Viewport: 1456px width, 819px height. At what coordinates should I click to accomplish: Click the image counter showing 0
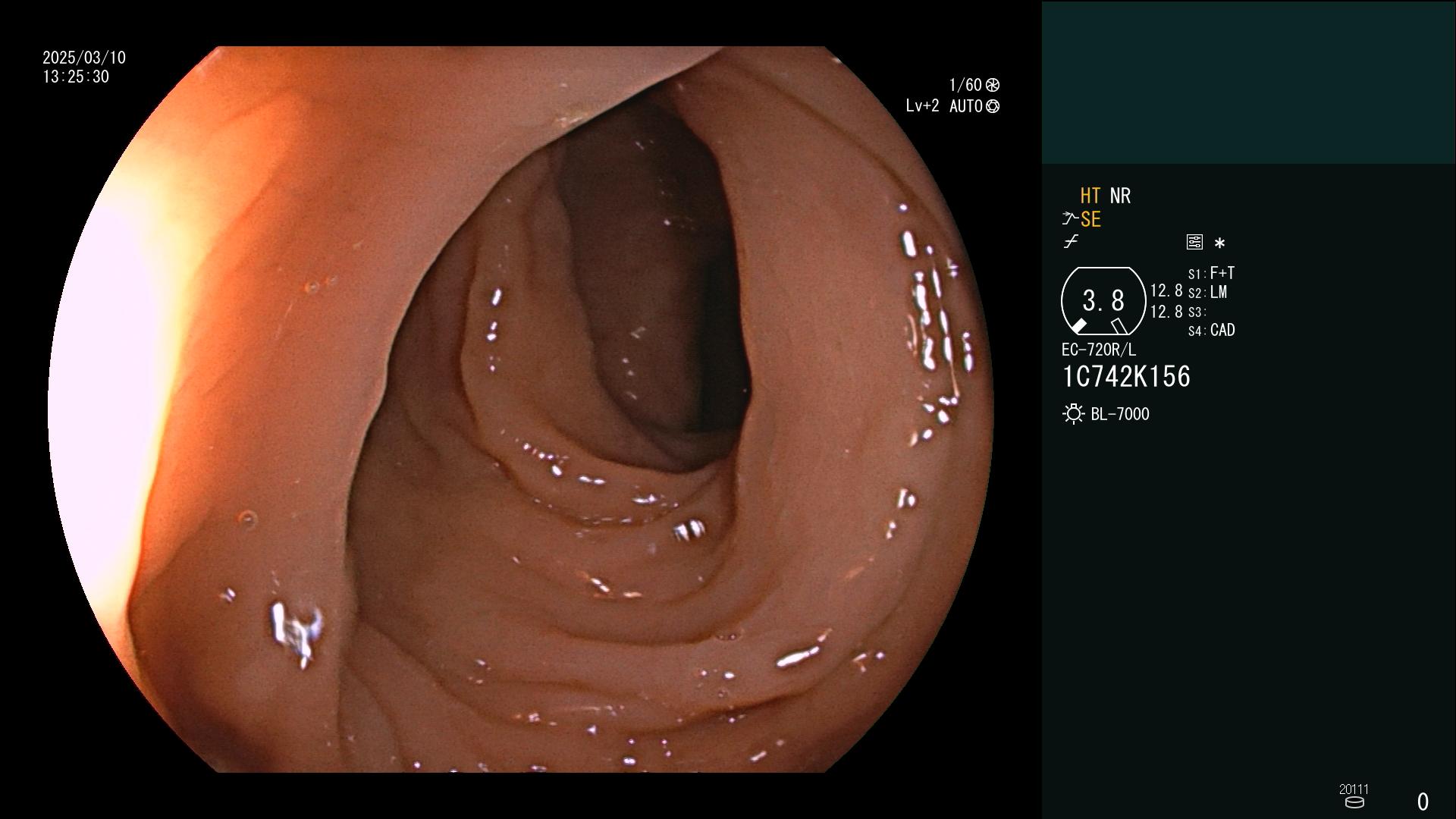[x=1423, y=802]
